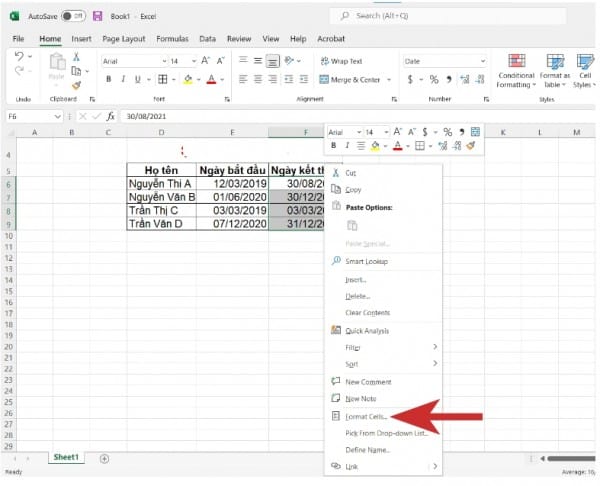Image resolution: width=600 pixels, height=486 pixels.
Task: Toggle Top Align in ribbon
Action: (x=243, y=61)
